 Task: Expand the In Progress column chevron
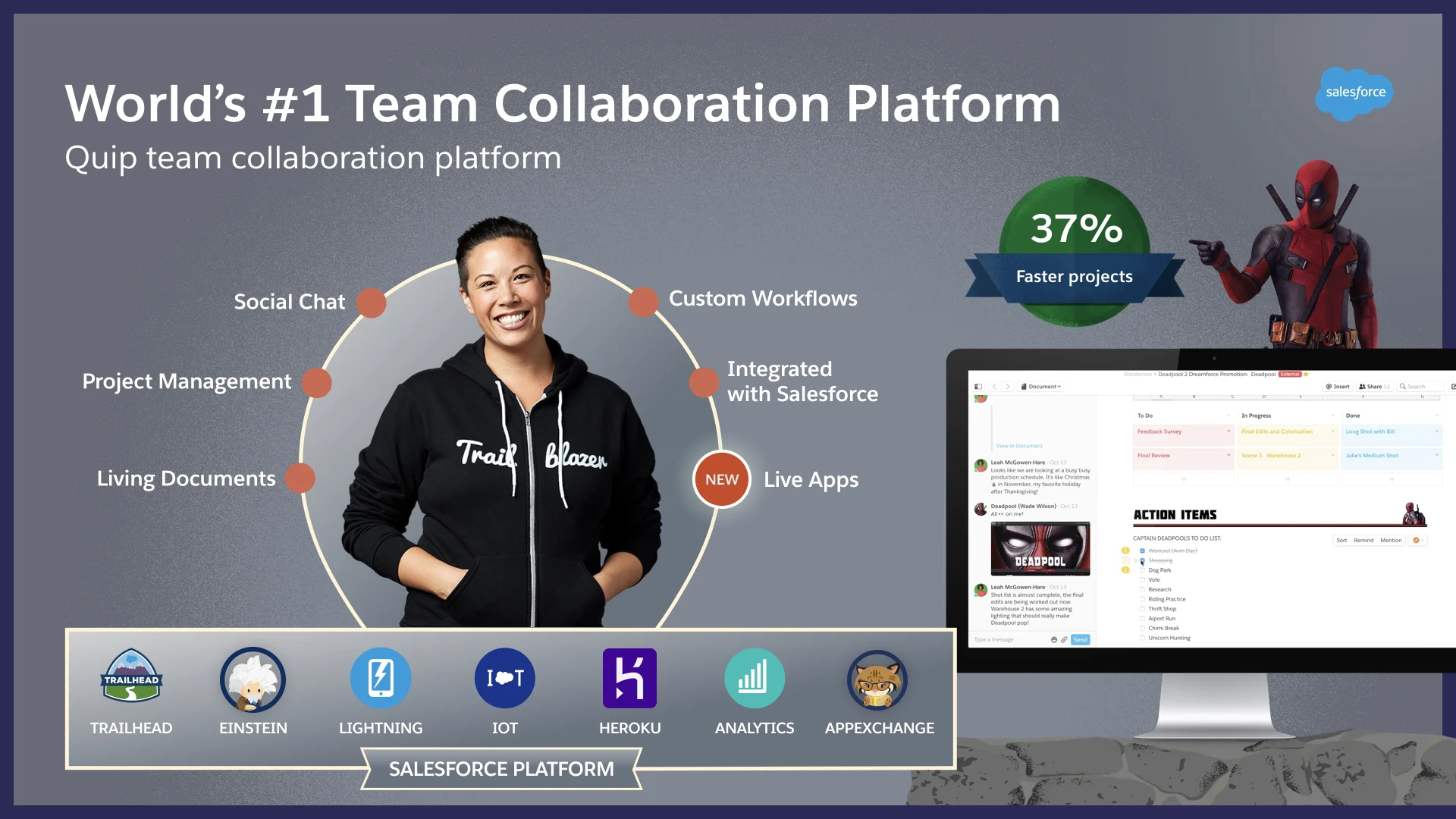(x=1332, y=416)
